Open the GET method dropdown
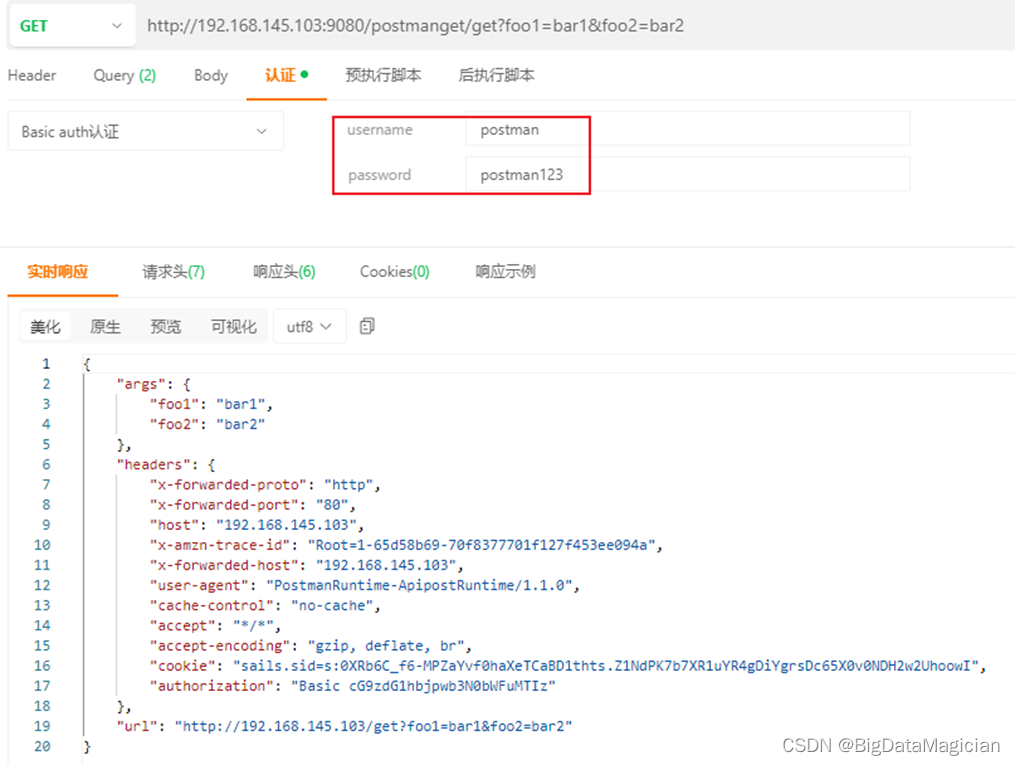 point(70,25)
